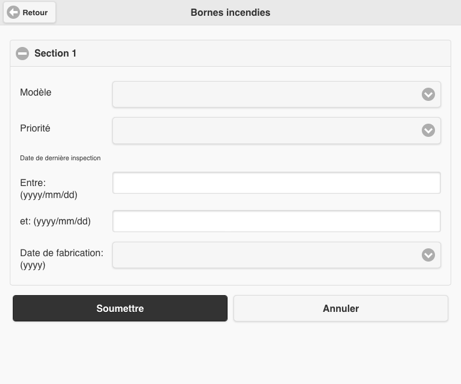Click the back arrow icon beside Retour
Screen dimensions: 461x384
pyautogui.click(x=13, y=13)
